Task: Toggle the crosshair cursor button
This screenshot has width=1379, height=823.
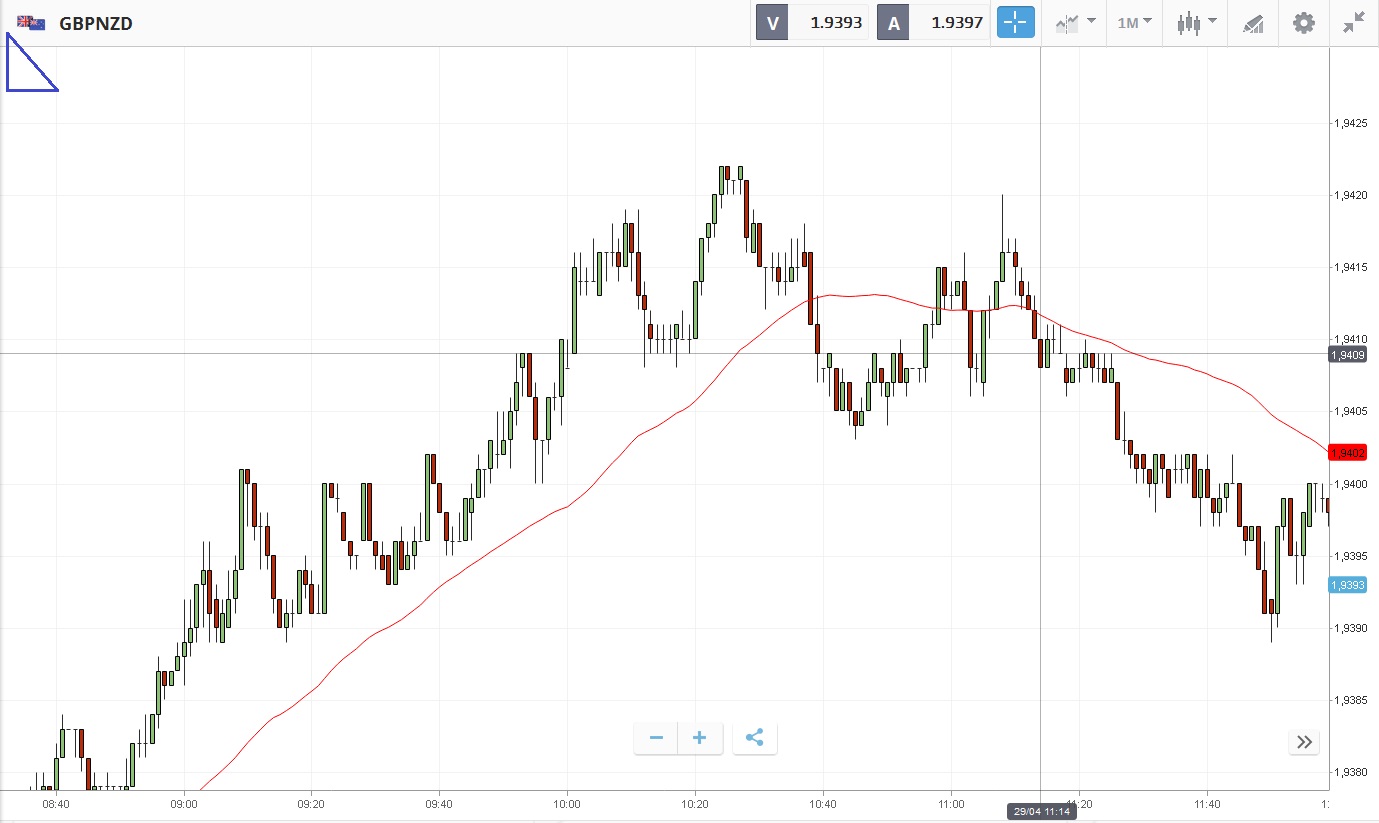Action: pos(1015,22)
